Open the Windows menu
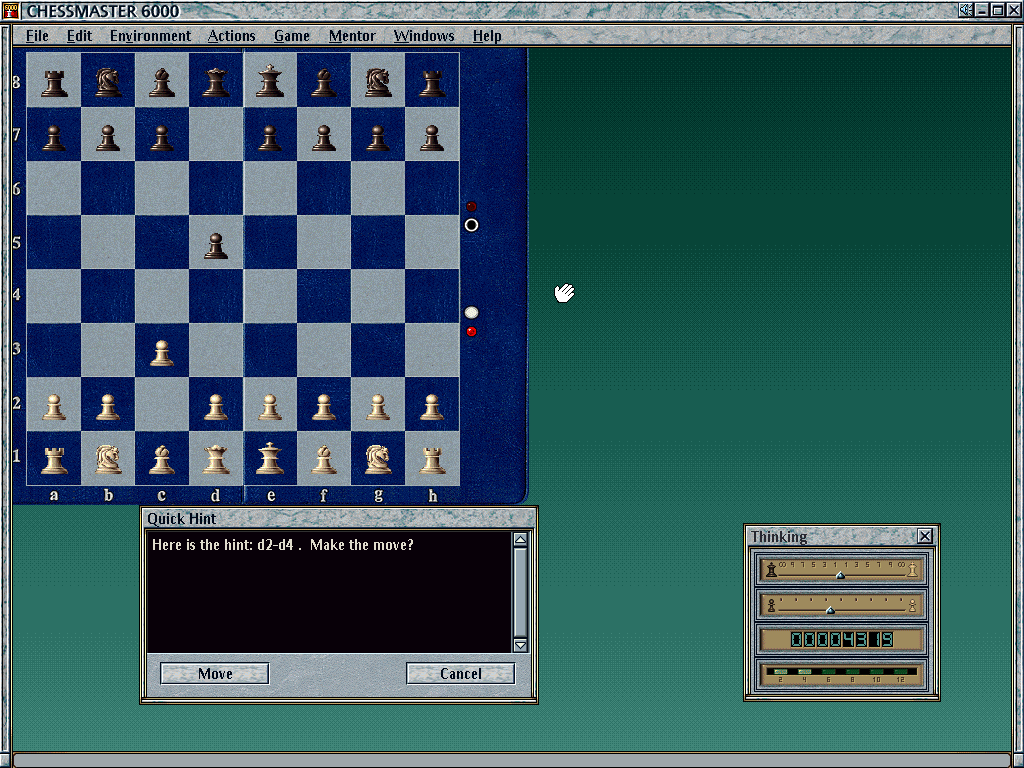Screen dimensions: 1024x768 (424, 36)
